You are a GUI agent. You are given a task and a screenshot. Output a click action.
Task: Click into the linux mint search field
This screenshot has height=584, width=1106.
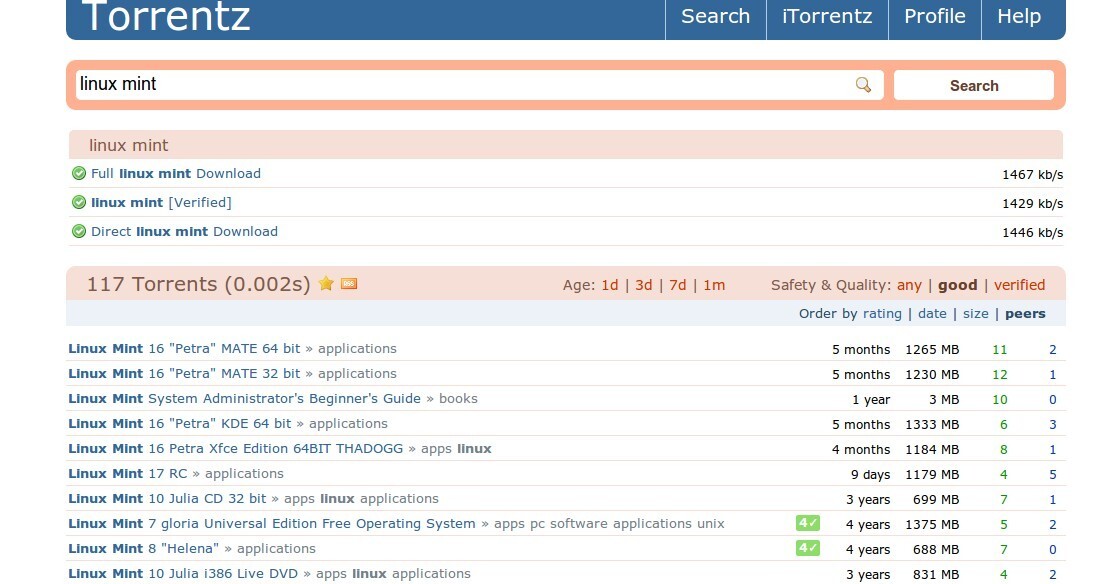460,85
